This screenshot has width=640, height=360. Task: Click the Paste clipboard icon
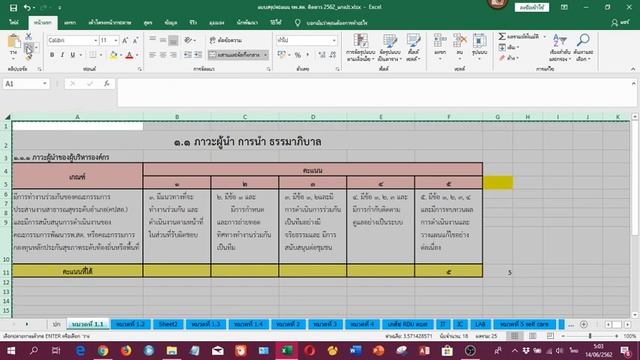[x=13, y=42]
